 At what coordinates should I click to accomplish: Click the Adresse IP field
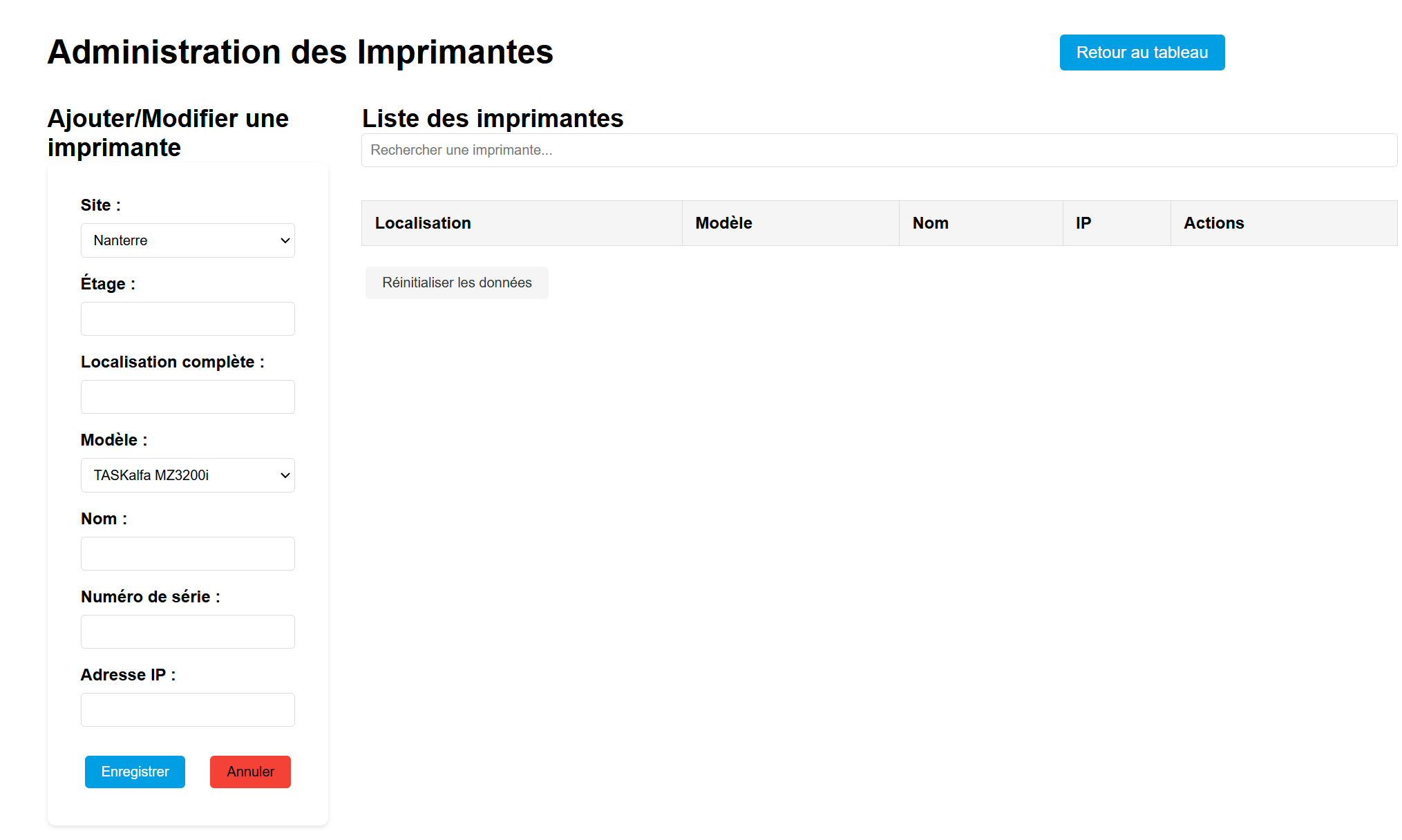(x=187, y=709)
